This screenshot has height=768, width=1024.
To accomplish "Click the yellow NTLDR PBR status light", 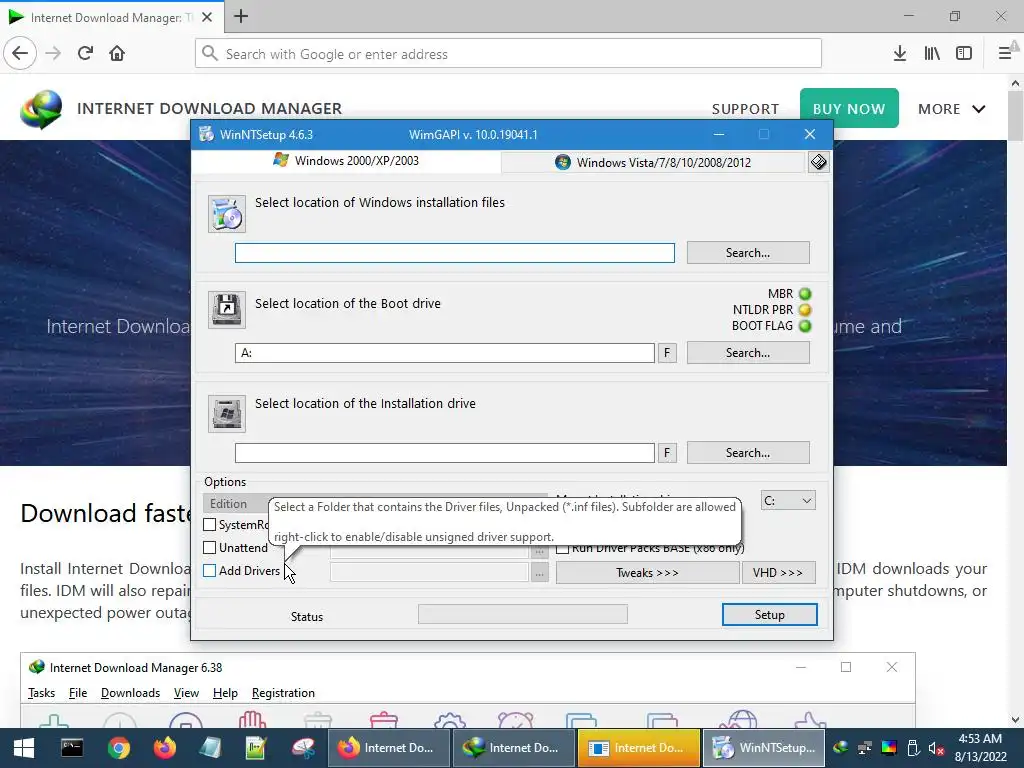I will (805, 310).
